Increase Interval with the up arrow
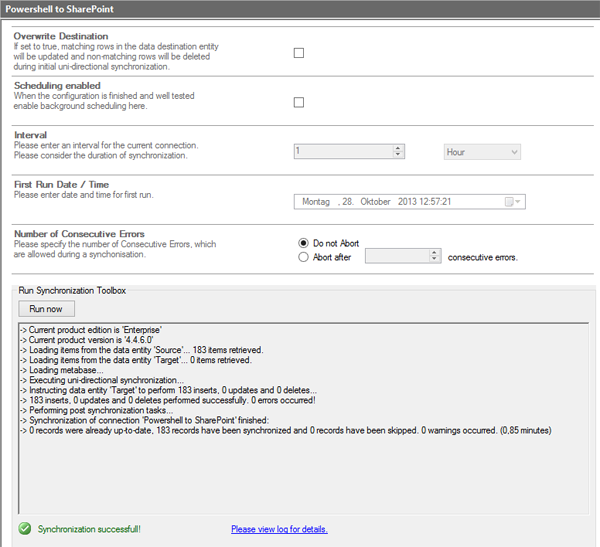 pos(398,148)
